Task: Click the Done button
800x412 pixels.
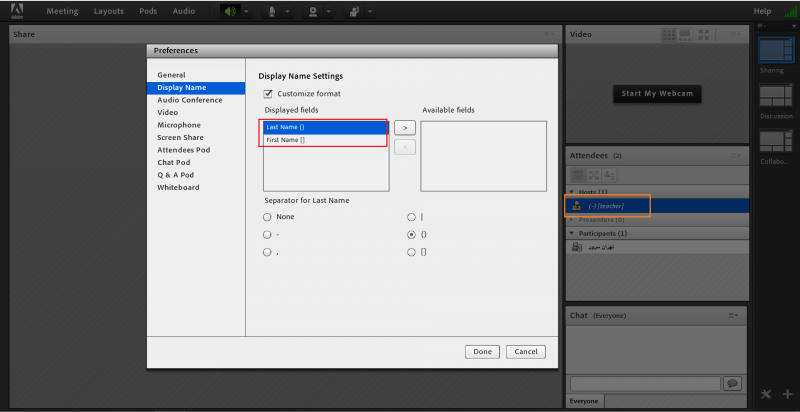Action: pos(482,351)
